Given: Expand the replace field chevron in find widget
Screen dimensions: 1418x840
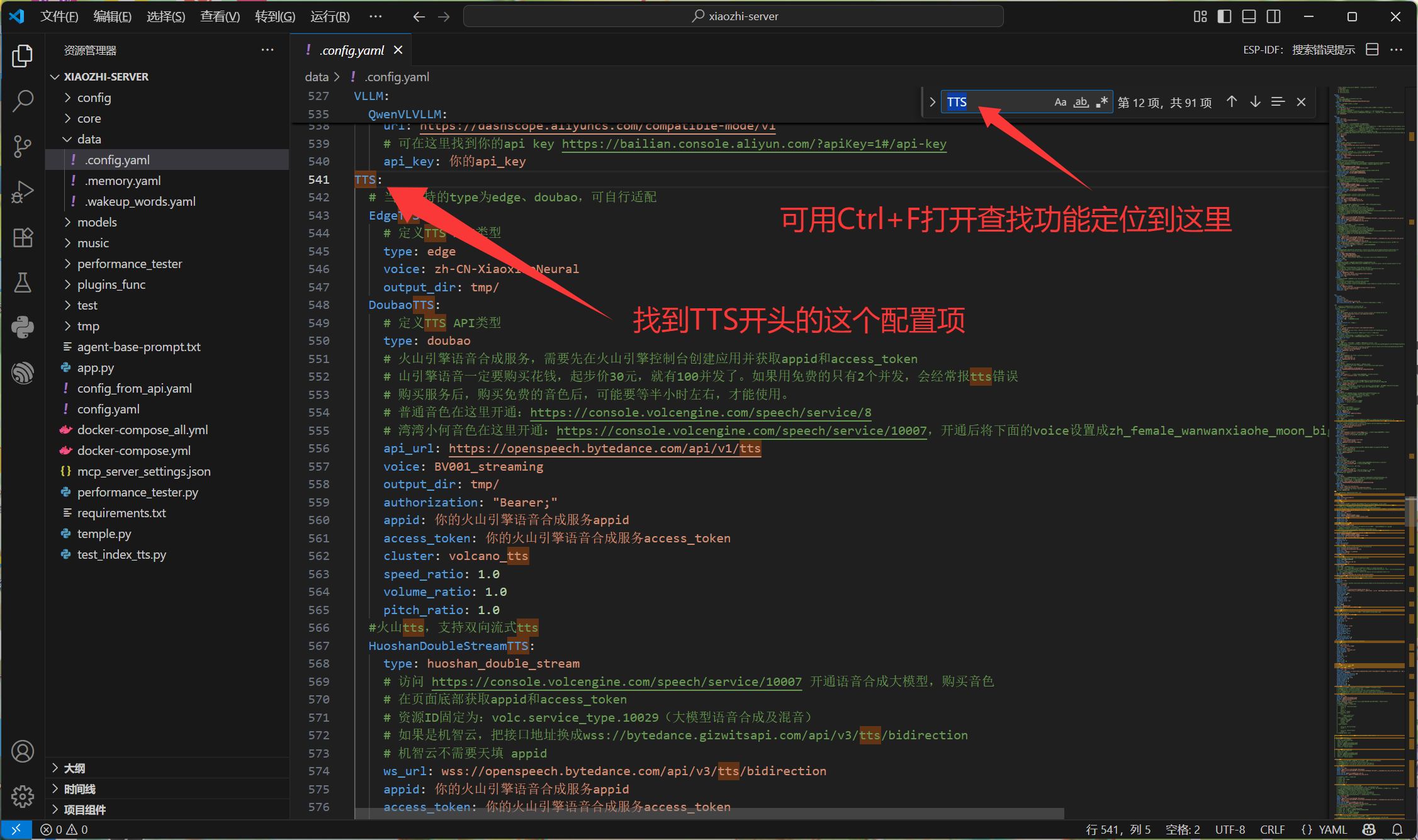Looking at the screenshot, I should (x=932, y=102).
